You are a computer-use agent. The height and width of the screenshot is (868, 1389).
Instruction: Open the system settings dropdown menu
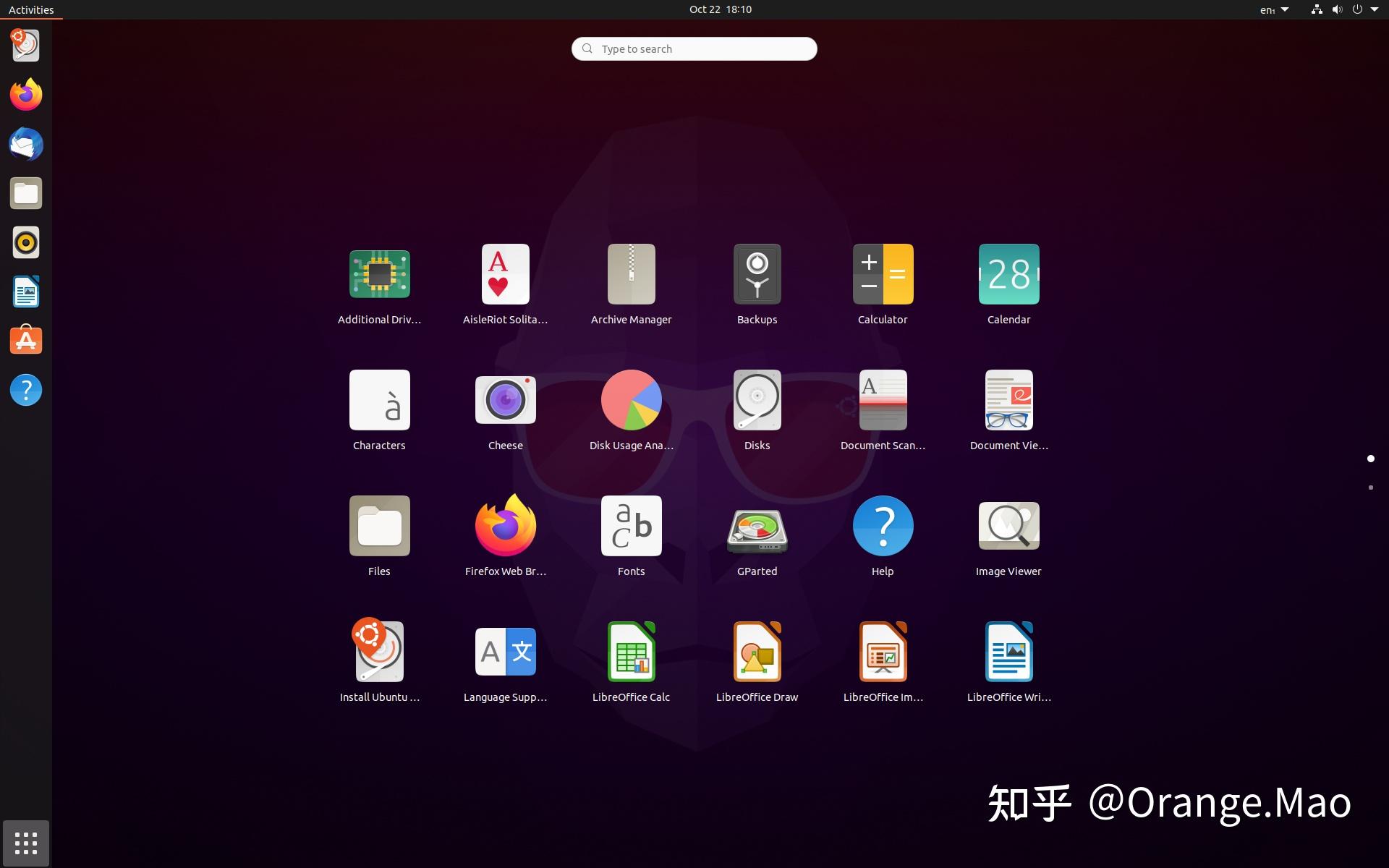(x=1376, y=9)
